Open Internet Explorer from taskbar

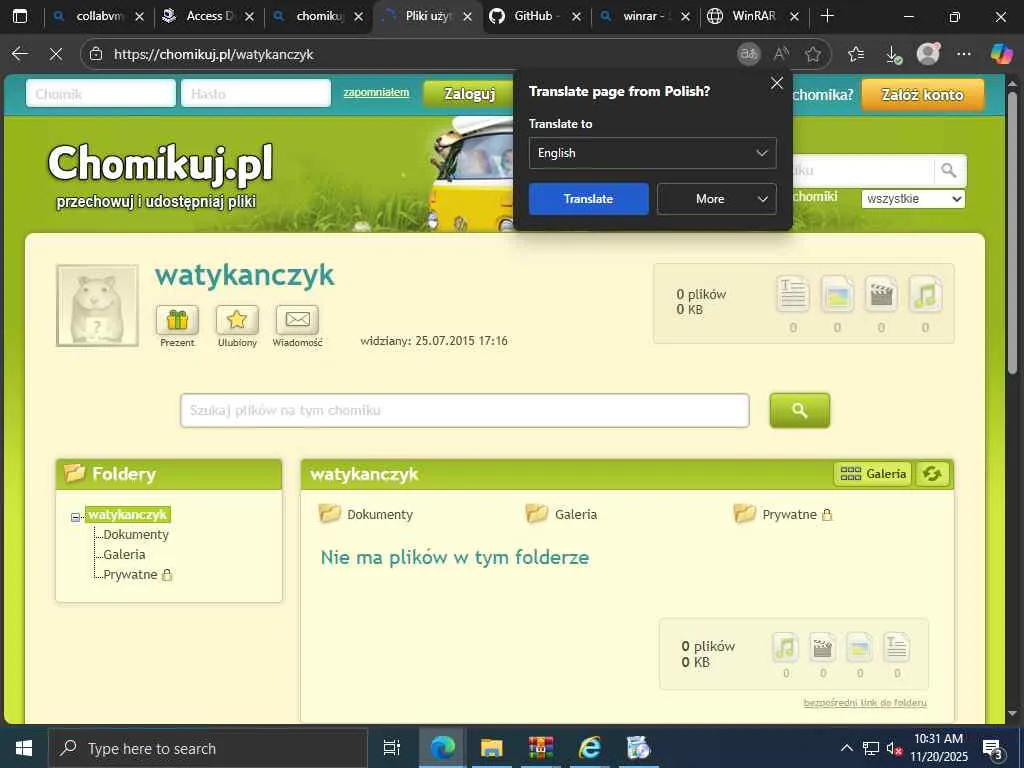(x=589, y=748)
